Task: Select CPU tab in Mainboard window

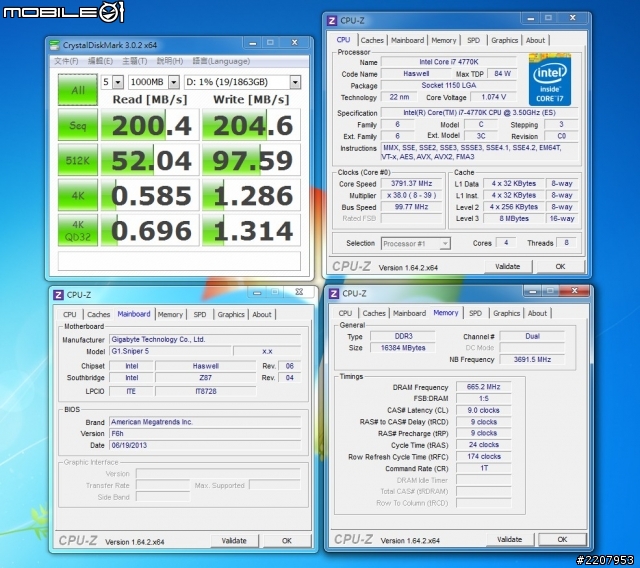Action: tap(70, 315)
